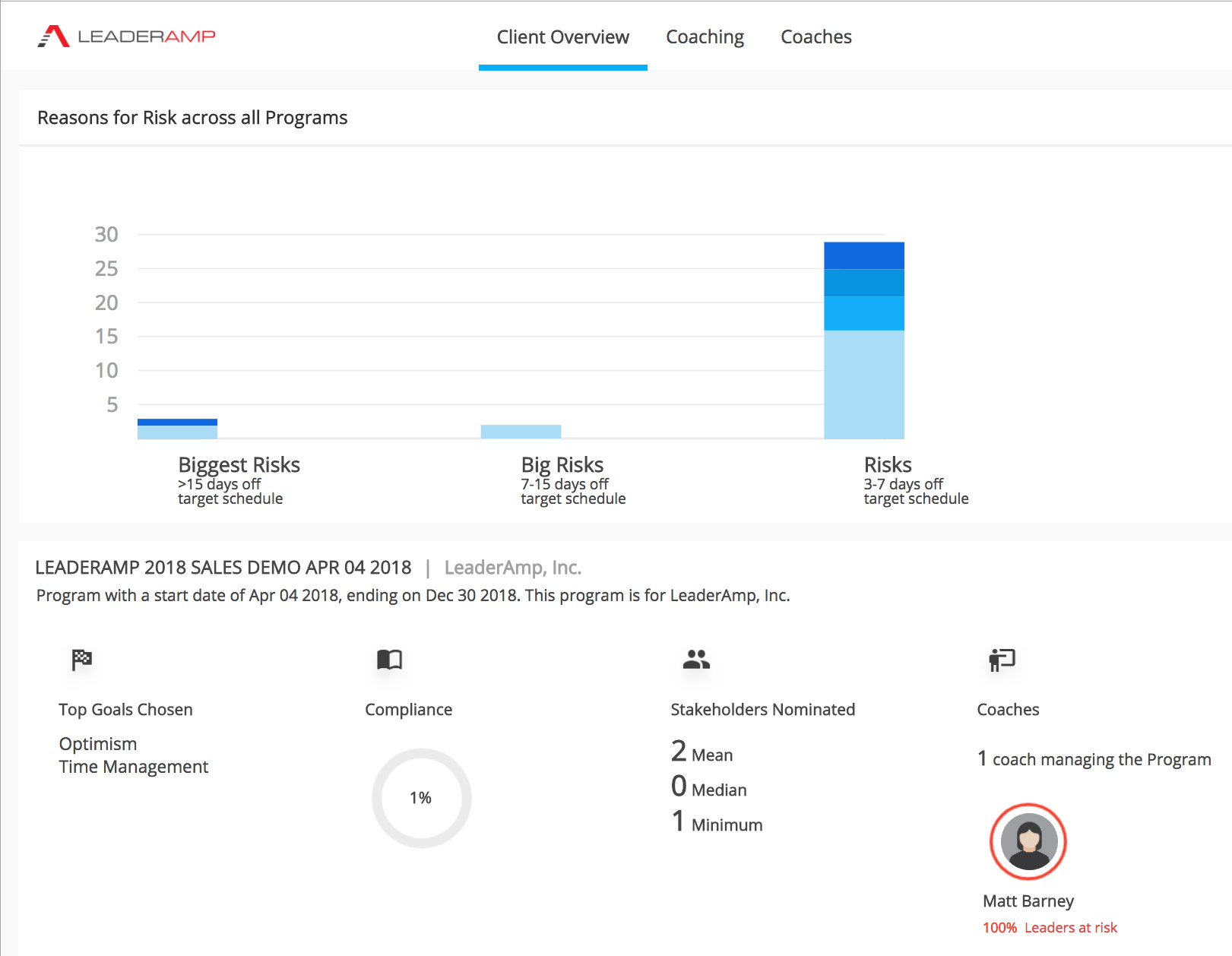Click Matt Barney's name
Screen dimensions: 1232x956
(1028, 901)
